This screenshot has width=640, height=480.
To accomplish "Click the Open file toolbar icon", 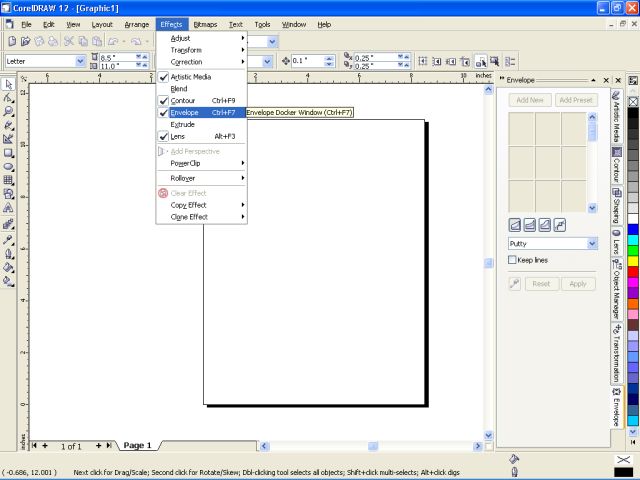I will click(25, 41).
